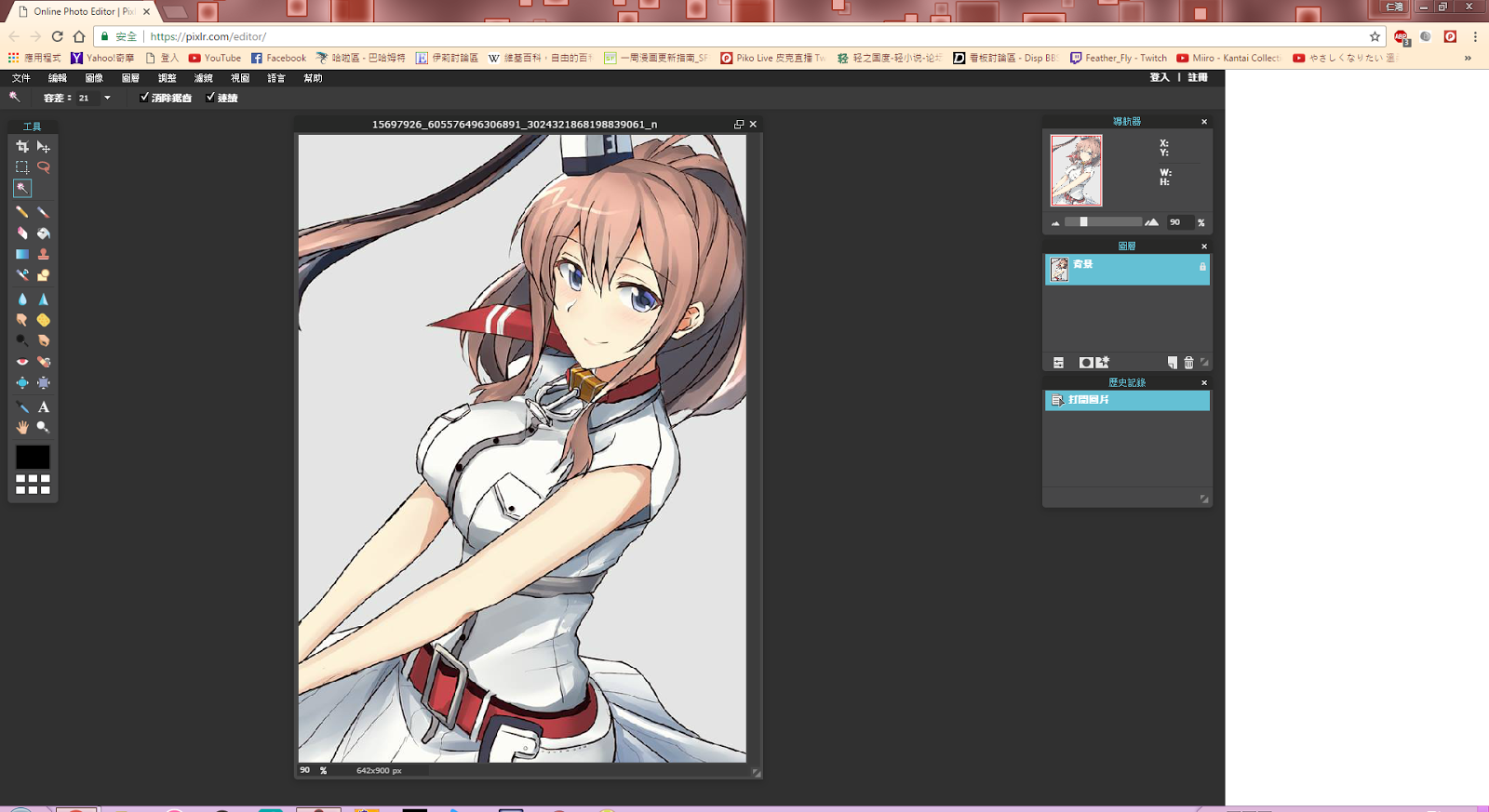Select the Color Picker eyedropper tool
Viewport: 1489px width, 812px height.
point(22,407)
